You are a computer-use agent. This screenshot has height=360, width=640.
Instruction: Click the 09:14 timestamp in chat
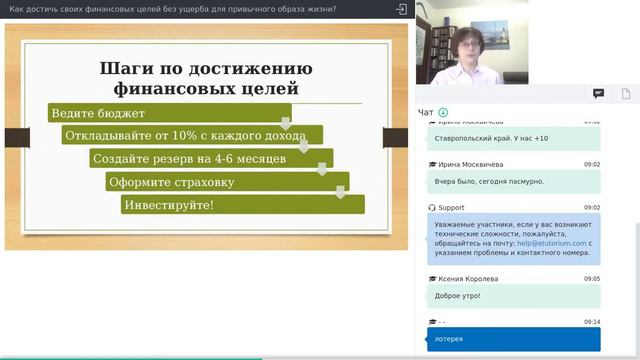pos(592,322)
